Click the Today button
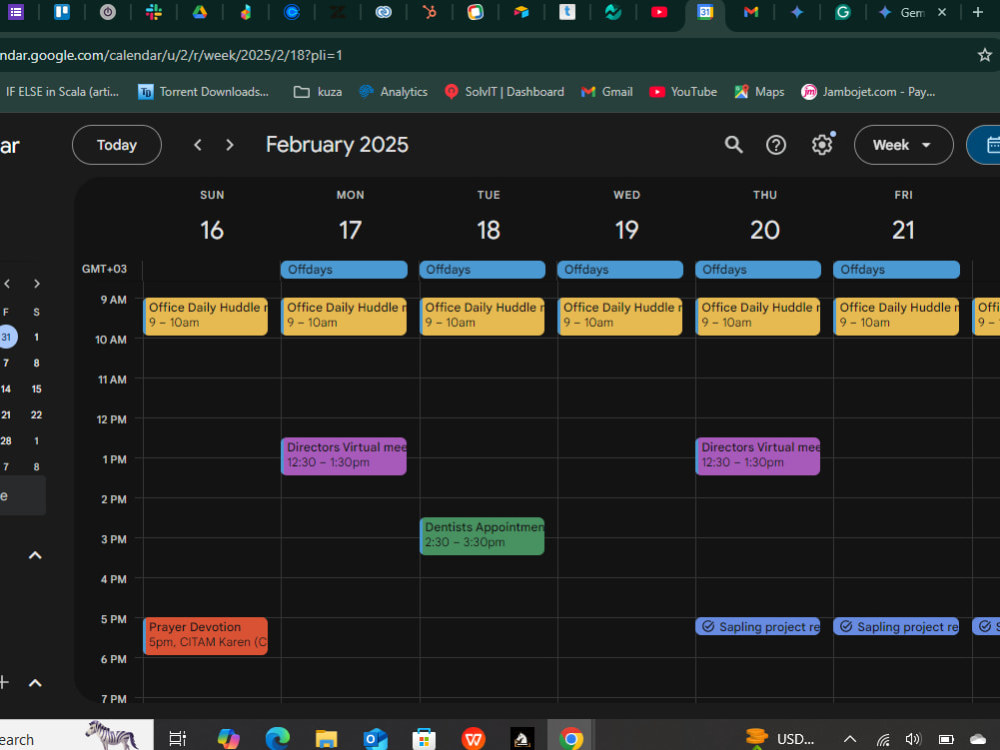This screenshot has width=1000, height=750. (117, 145)
